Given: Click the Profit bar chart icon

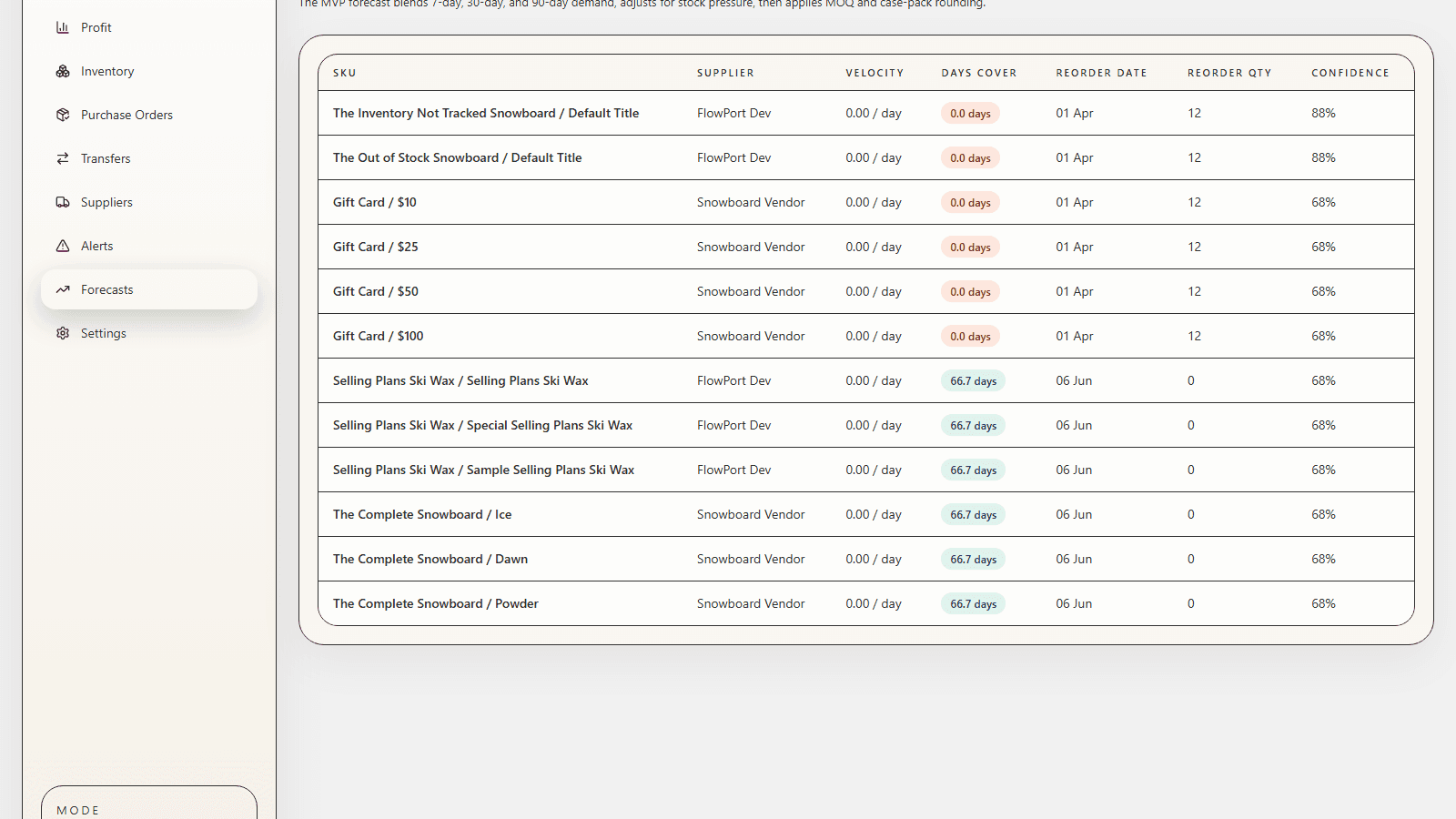Looking at the screenshot, I should [x=63, y=27].
